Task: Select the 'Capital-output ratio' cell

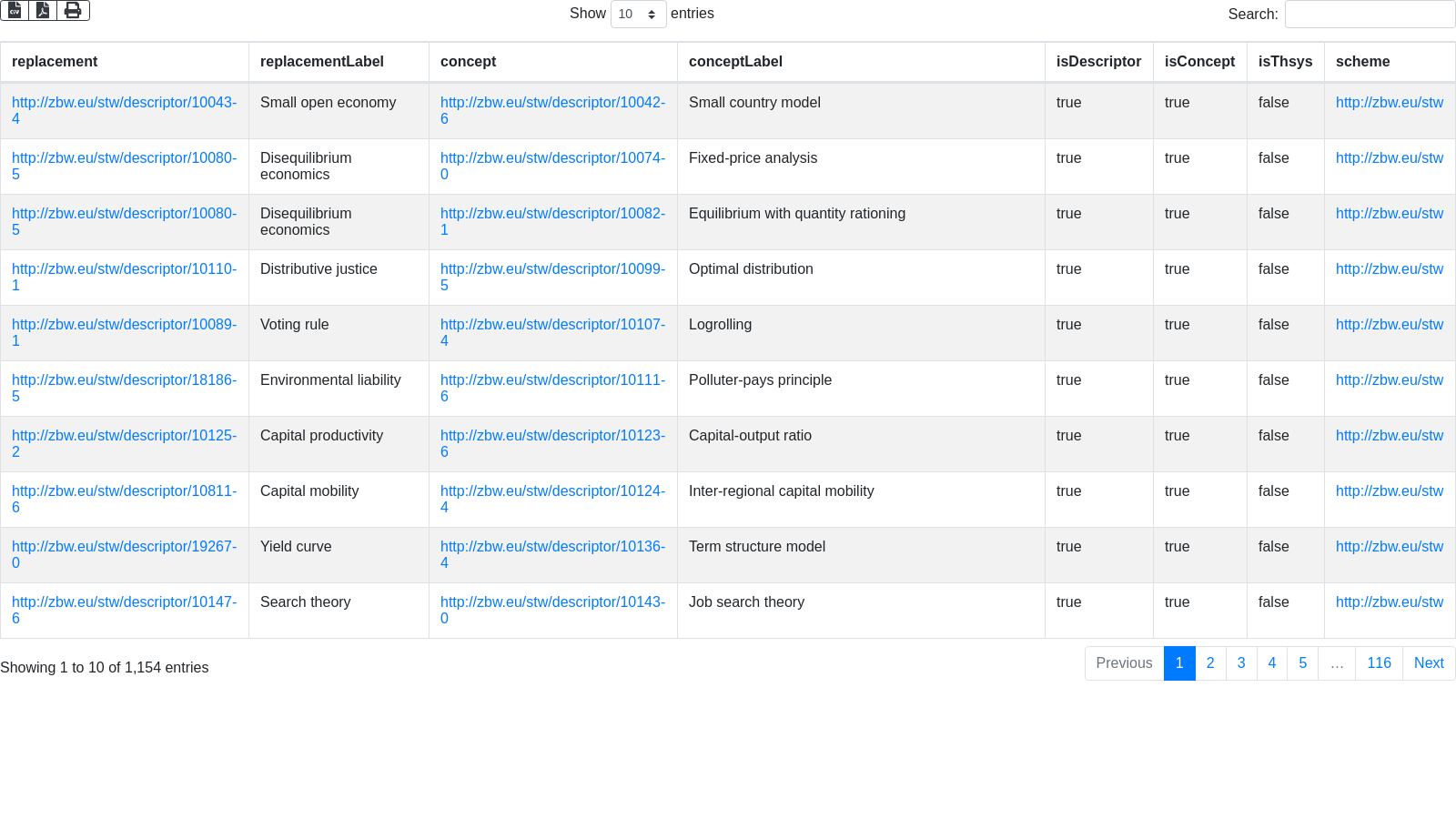Action: 861,444
